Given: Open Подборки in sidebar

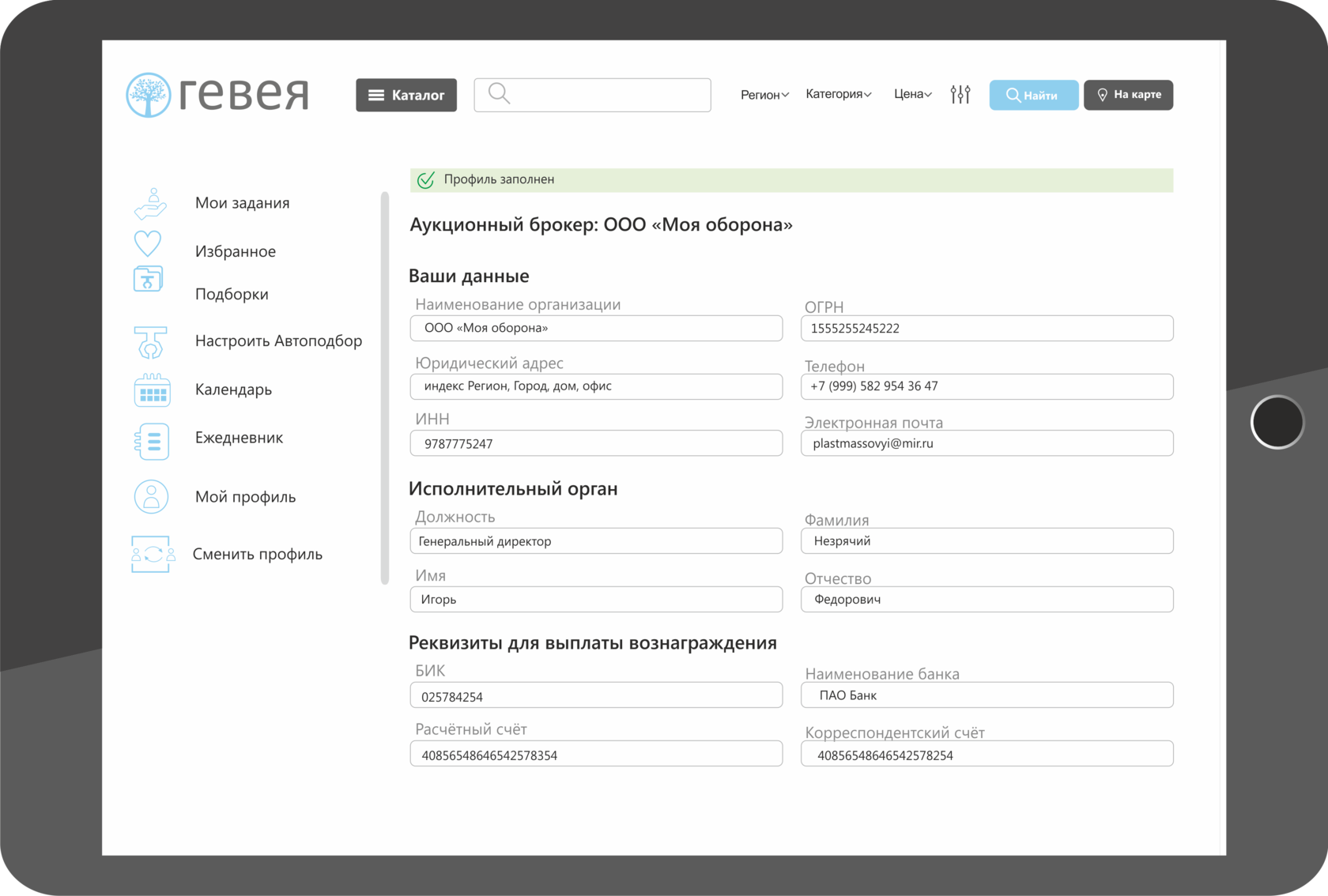Looking at the screenshot, I should (232, 294).
